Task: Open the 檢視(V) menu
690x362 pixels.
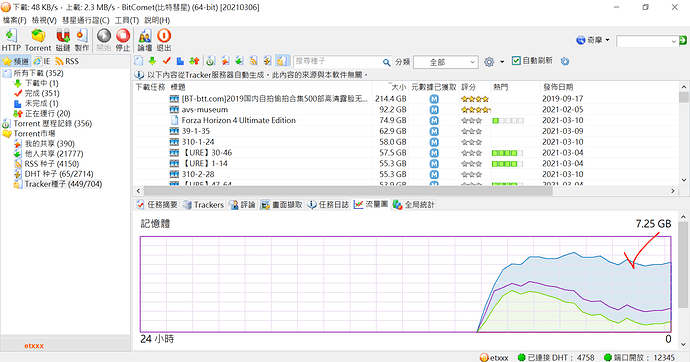Action: [x=44, y=20]
